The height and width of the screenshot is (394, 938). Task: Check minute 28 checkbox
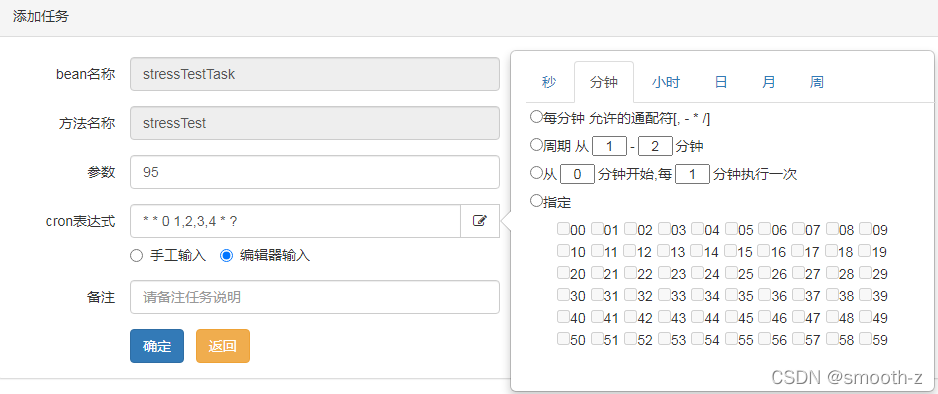coord(832,273)
